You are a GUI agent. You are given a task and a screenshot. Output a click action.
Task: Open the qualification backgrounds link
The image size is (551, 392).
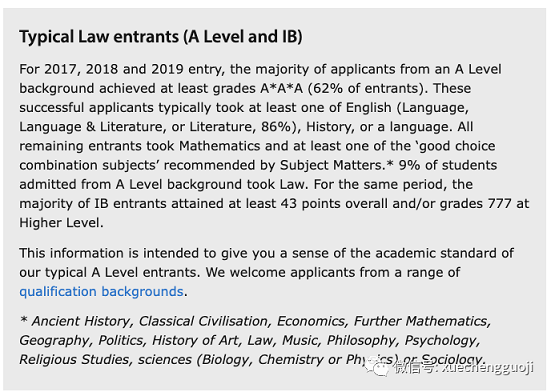point(101,292)
